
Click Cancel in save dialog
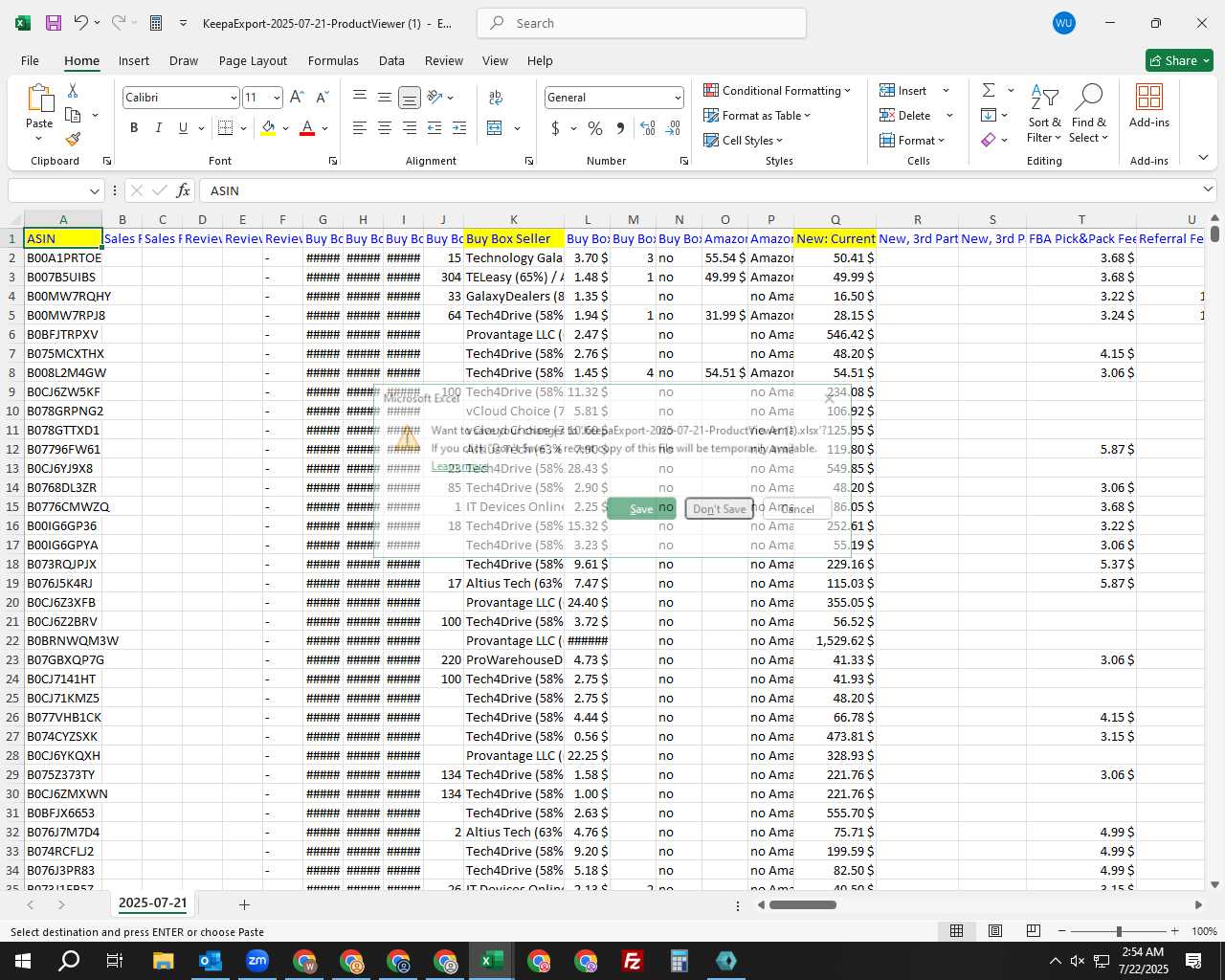click(x=797, y=508)
